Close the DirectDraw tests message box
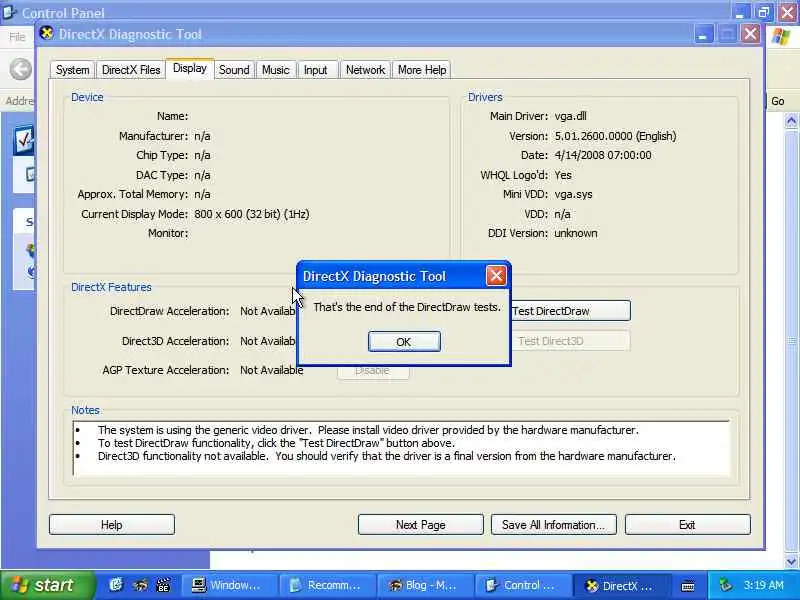 pos(496,276)
